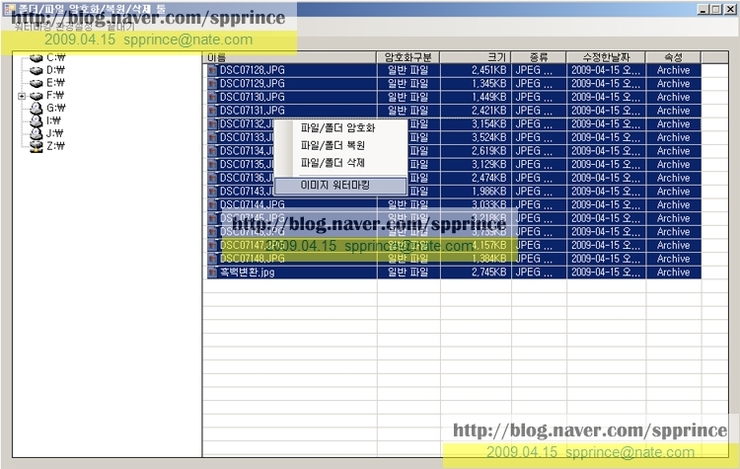Viewport: 740px width, 469px height.
Task: Click 일반 파일 in the 흑백변환.jpg row
Action: click(x=408, y=272)
